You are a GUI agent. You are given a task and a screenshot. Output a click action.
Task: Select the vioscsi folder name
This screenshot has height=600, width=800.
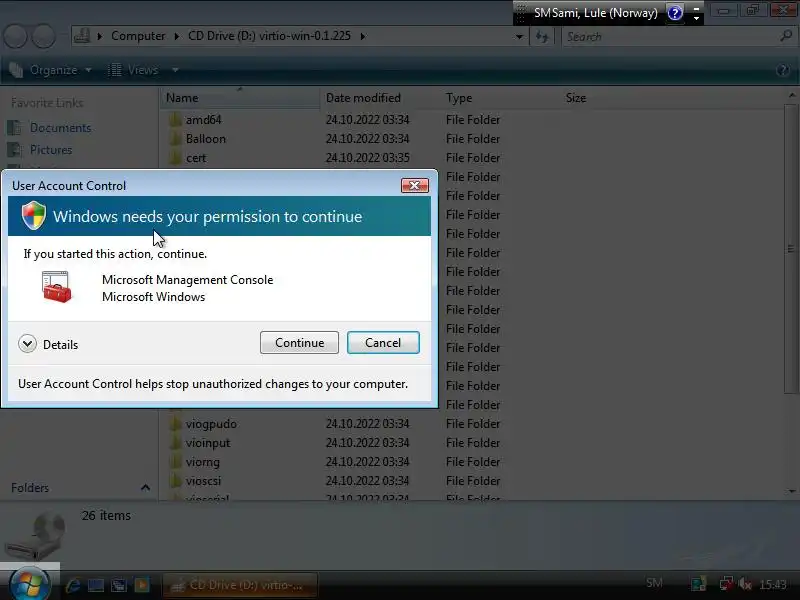point(203,481)
